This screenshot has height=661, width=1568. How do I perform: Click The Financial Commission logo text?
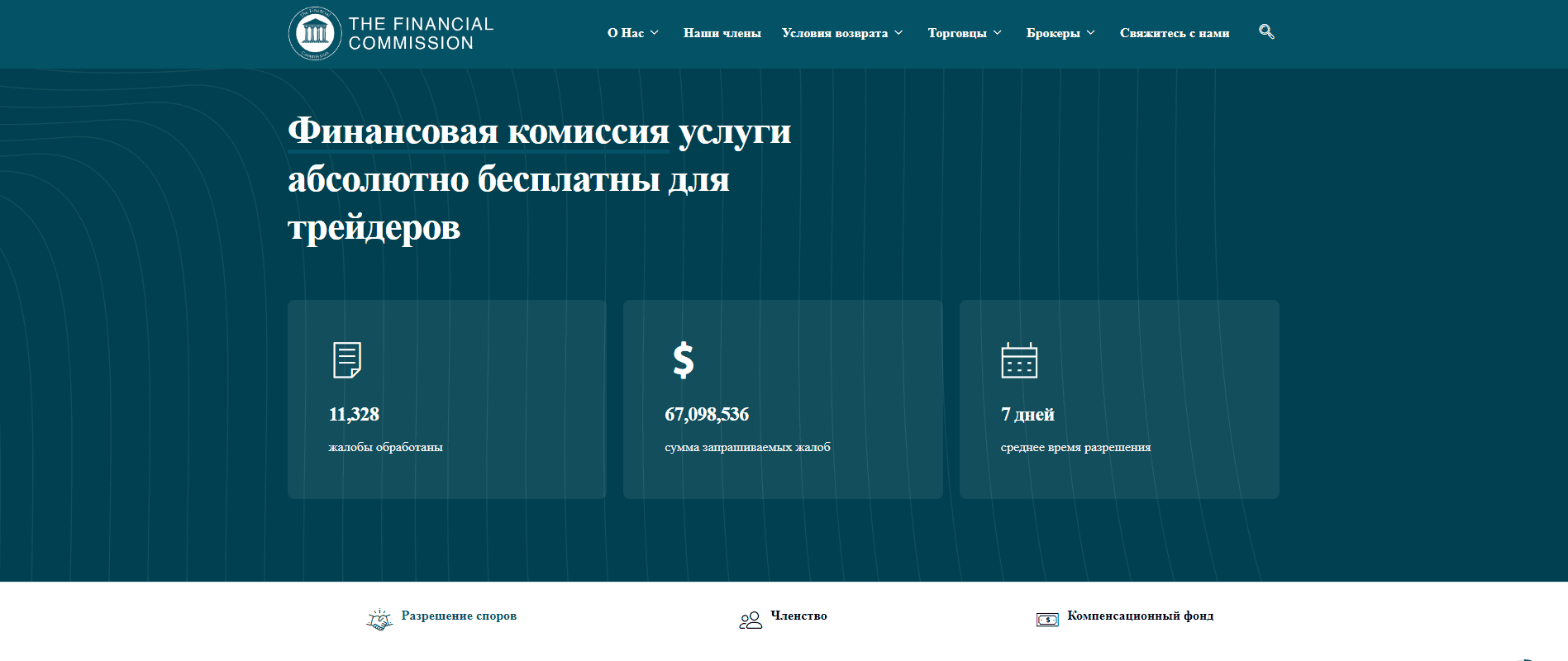point(421,34)
